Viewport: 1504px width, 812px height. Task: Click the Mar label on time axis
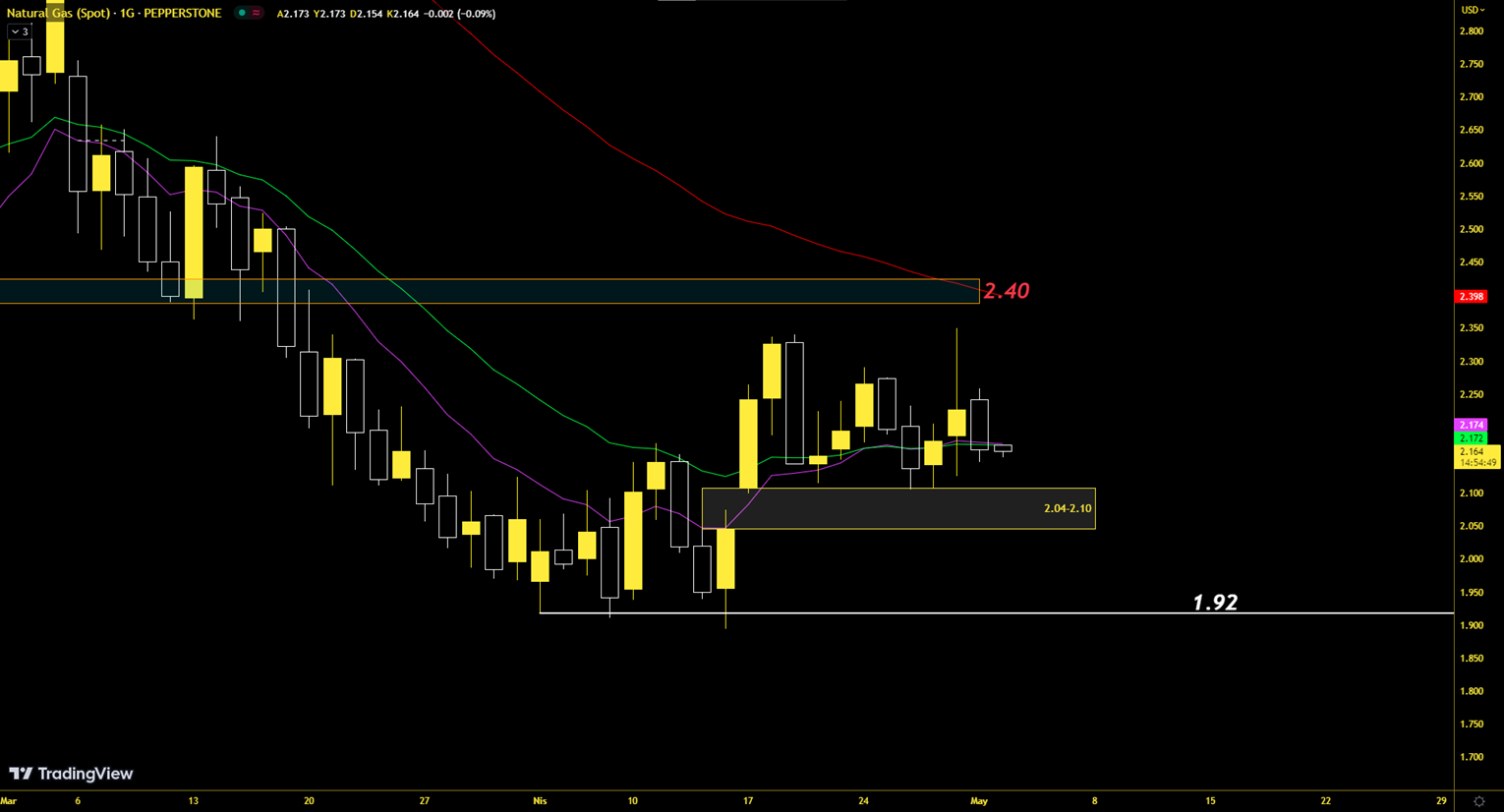point(9,801)
